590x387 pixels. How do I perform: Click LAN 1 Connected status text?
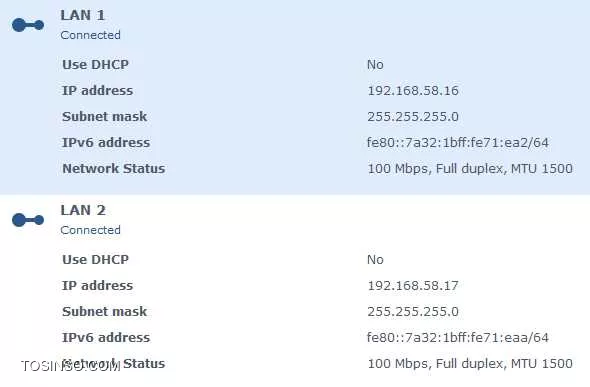90,35
